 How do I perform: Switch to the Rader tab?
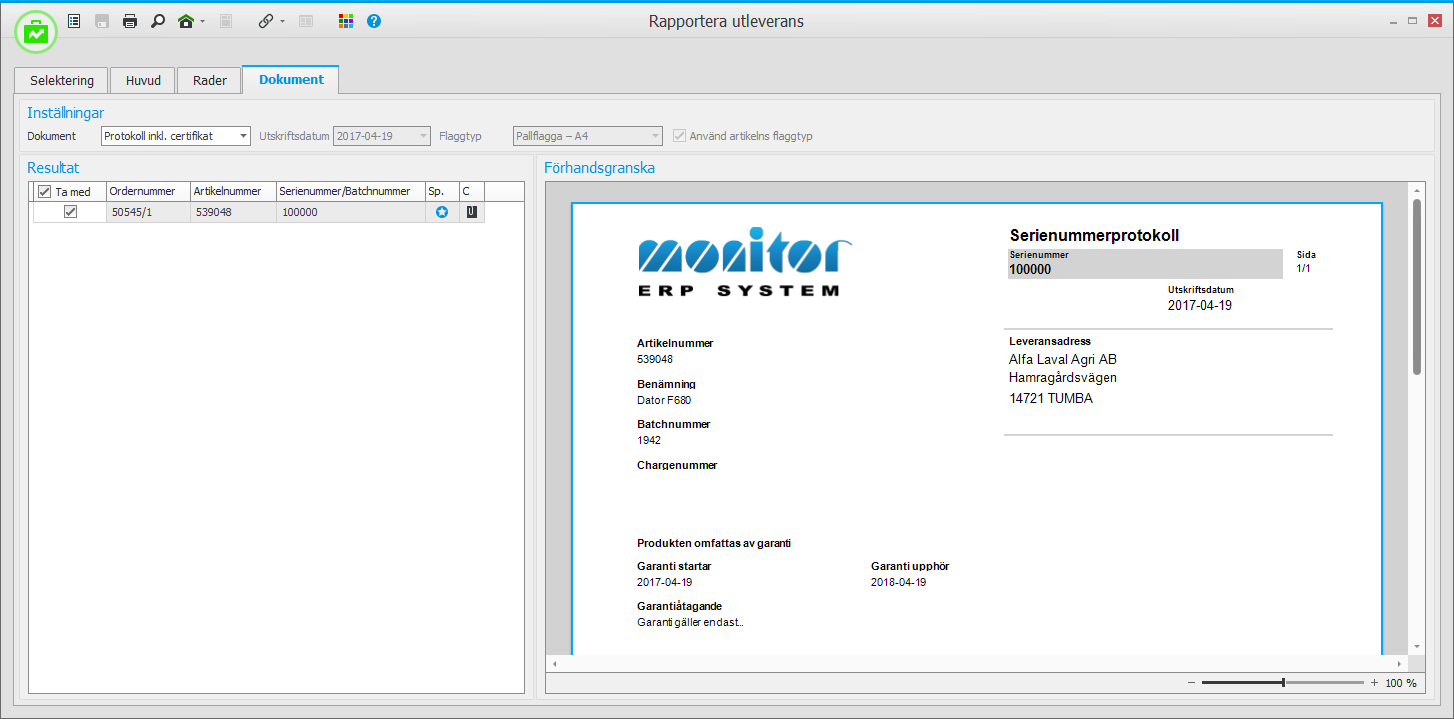click(x=209, y=80)
